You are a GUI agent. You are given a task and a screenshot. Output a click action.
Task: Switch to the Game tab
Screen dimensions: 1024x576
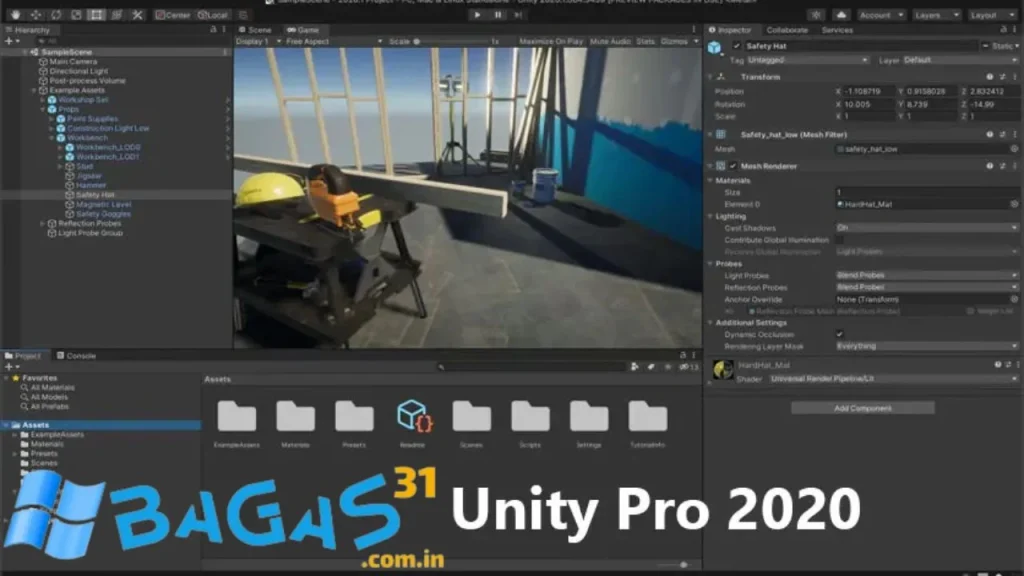pos(303,29)
